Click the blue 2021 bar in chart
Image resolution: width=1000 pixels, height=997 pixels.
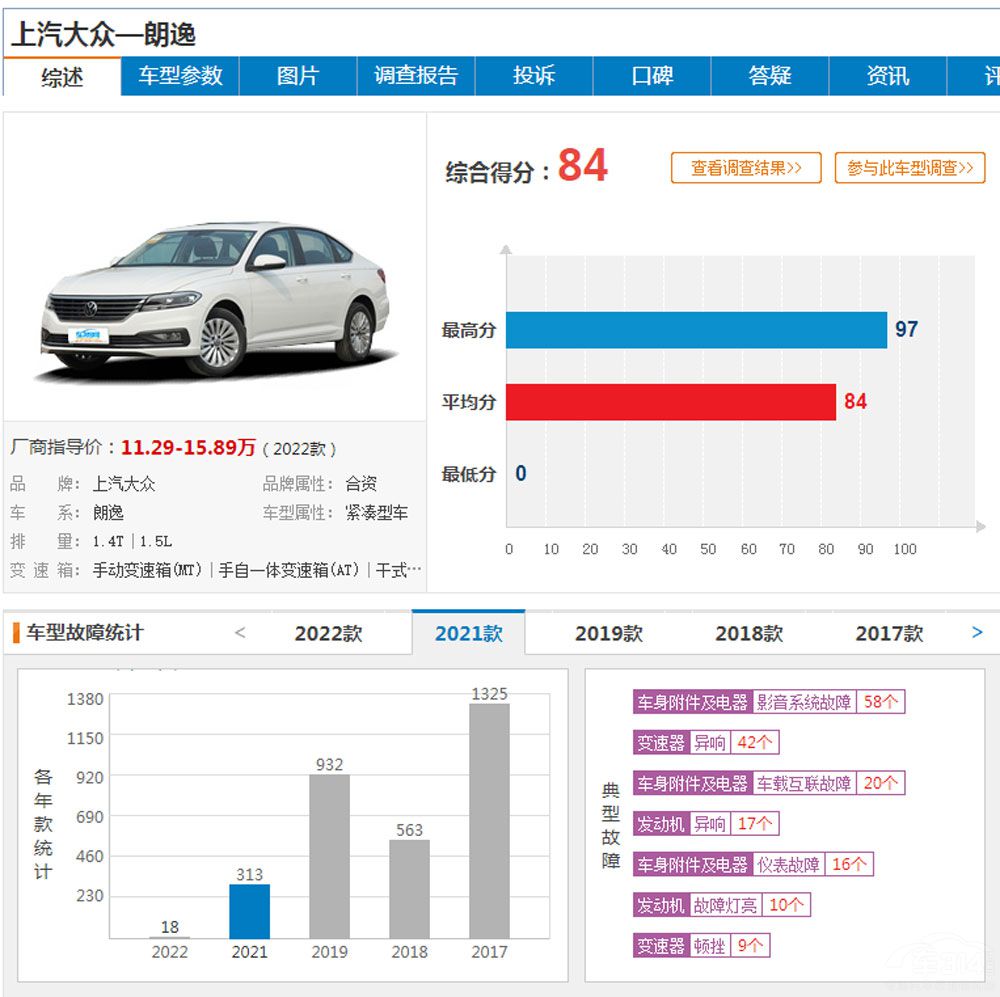pos(249,910)
